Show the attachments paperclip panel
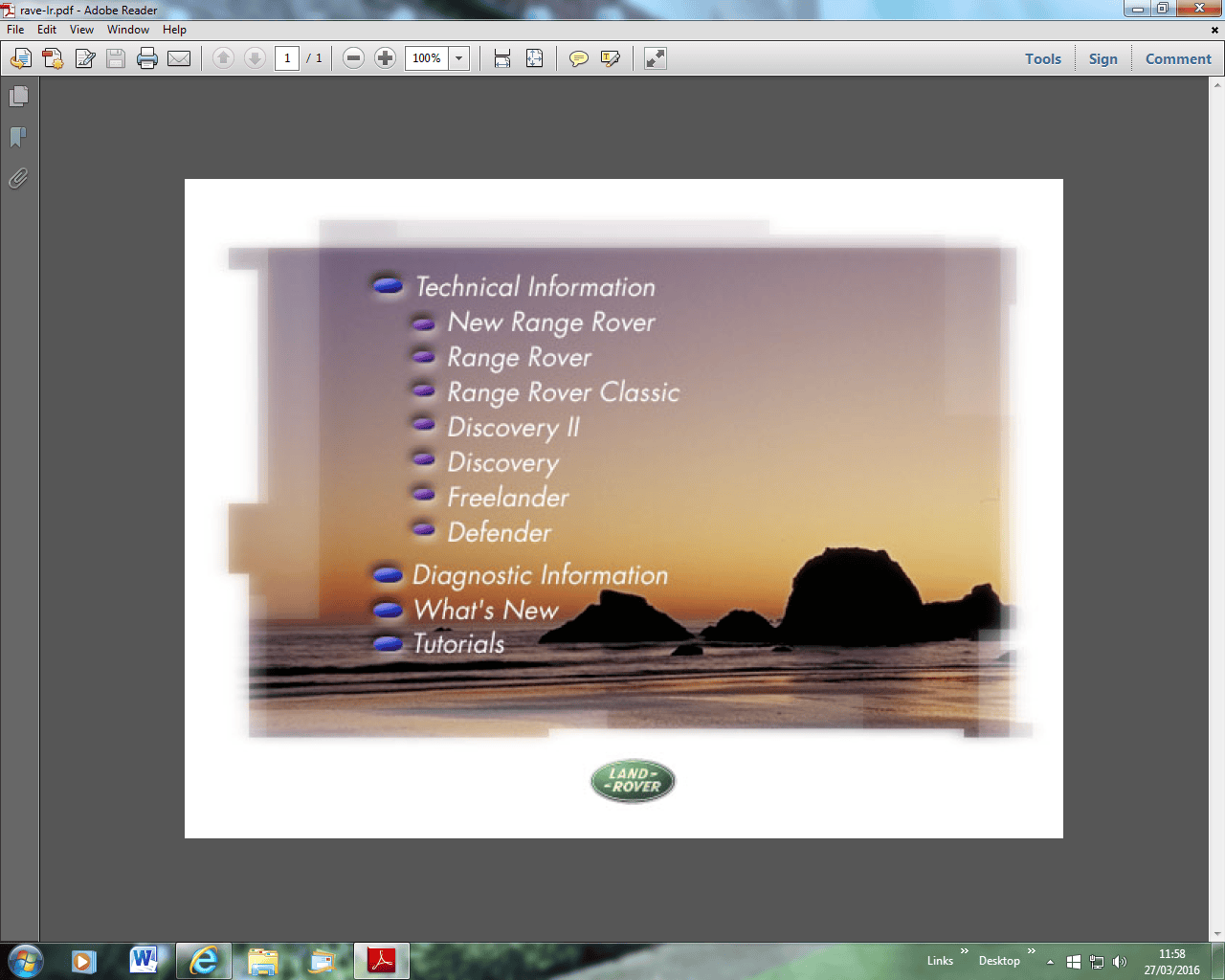Image resolution: width=1225 pixels, height=980 pixels. pos(18,179)
